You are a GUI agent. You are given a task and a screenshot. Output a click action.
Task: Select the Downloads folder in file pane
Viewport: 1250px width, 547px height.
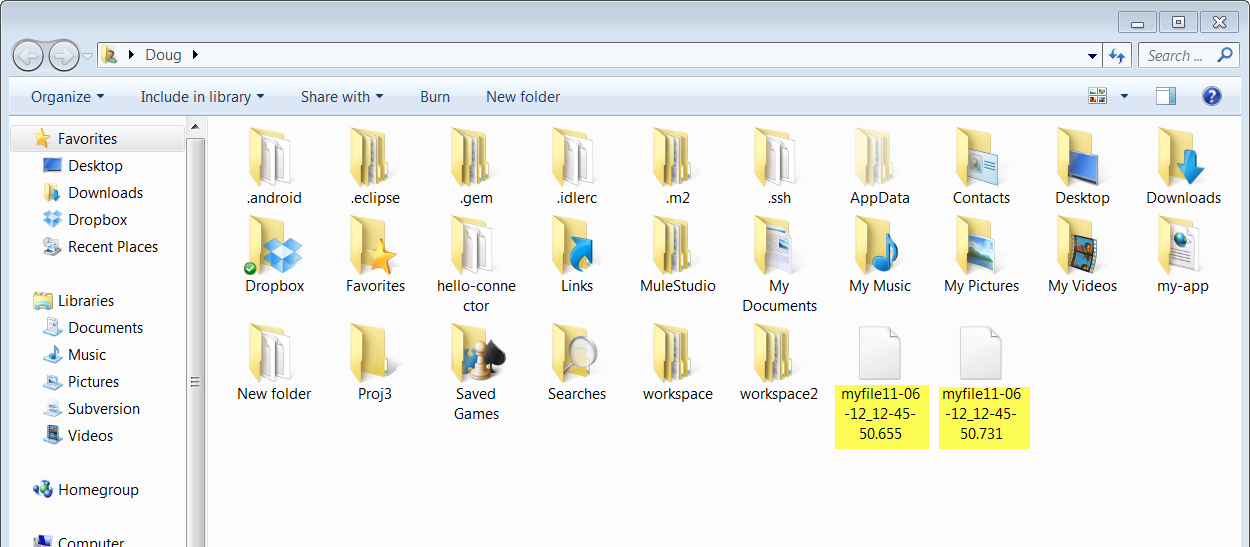[x=1184, y=167]
